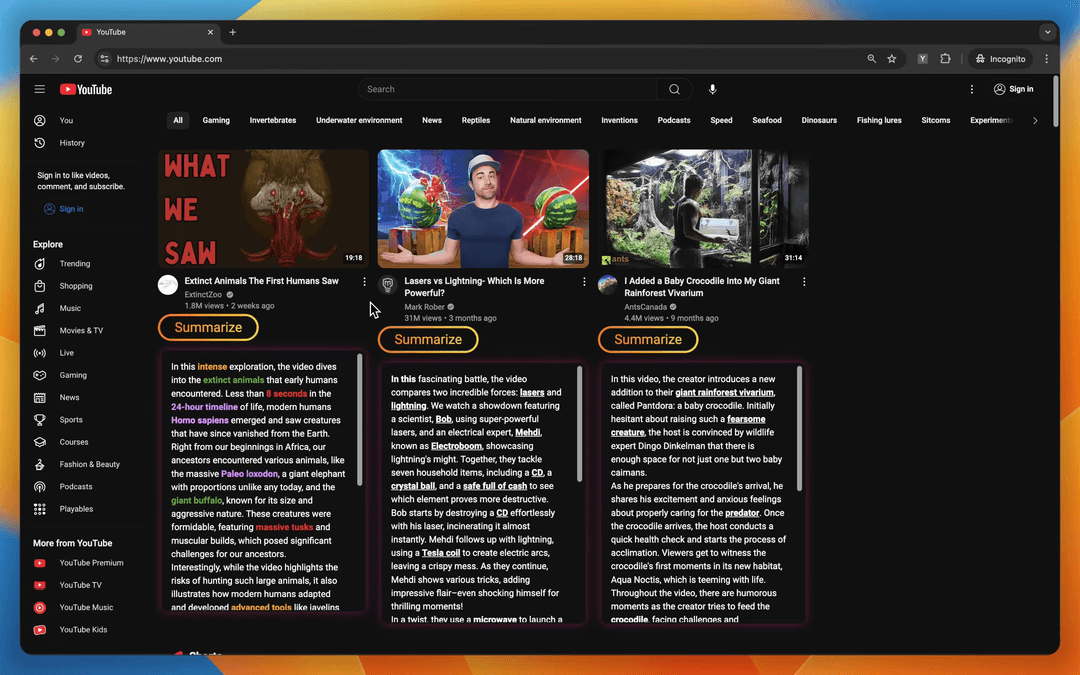This screenshot has height=675, width=1080.
Task: Open the browser tab overview chevron
Action: click(x=1046, y=31)
